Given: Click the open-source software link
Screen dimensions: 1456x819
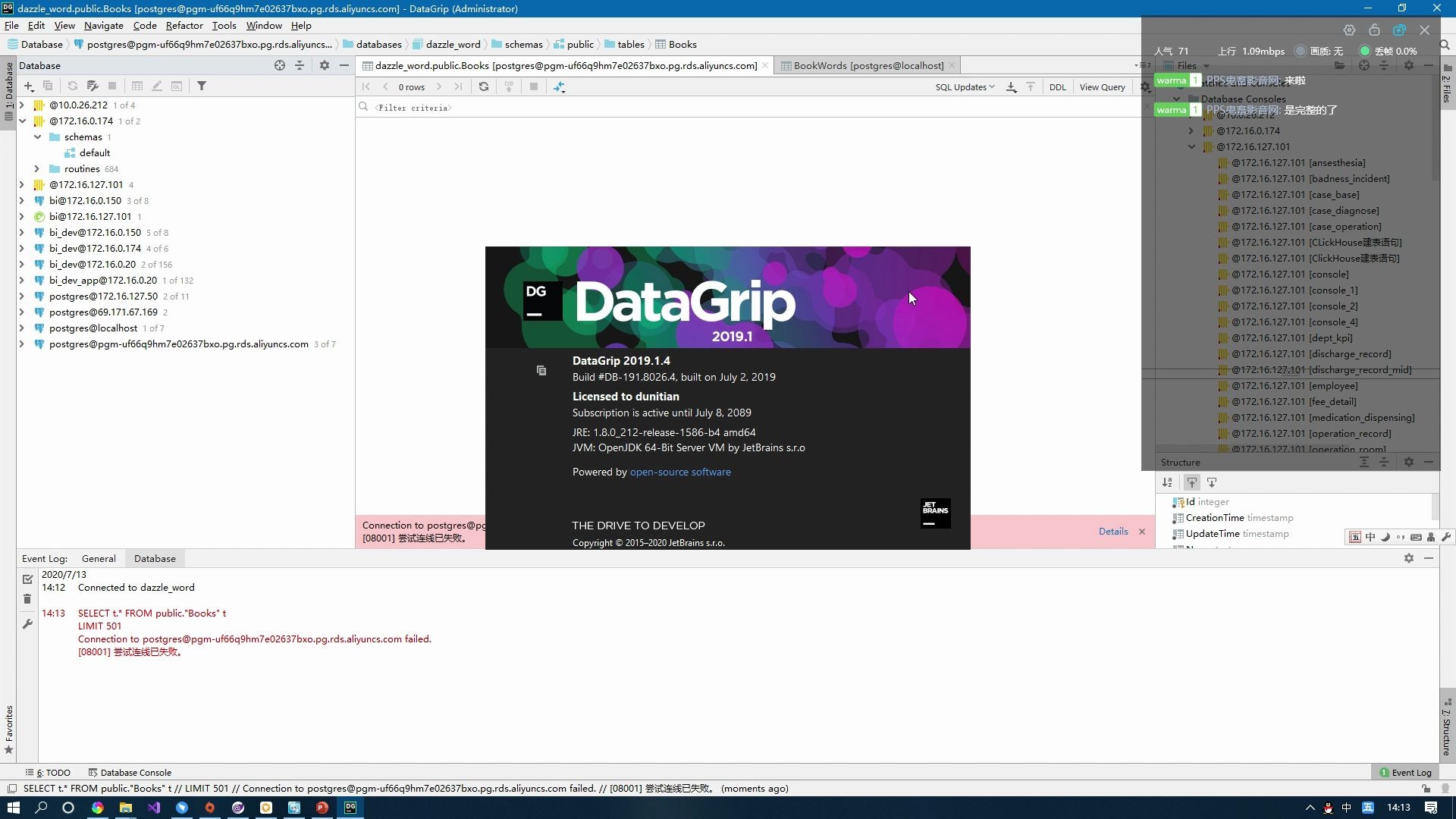Looking at the screenshot, I should 680,471.
